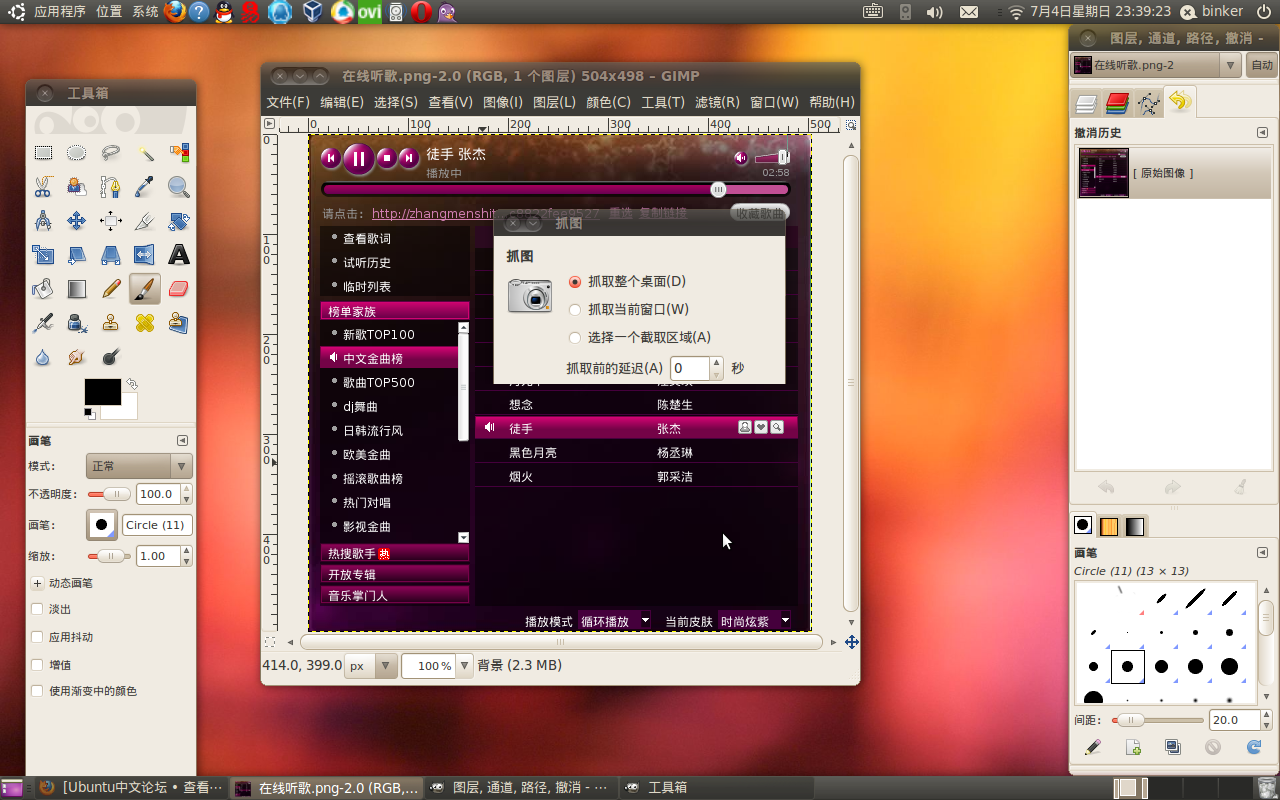The image size is (1280, 800).
Task: Select the Rotate tool
Action: tap(179, 221)
